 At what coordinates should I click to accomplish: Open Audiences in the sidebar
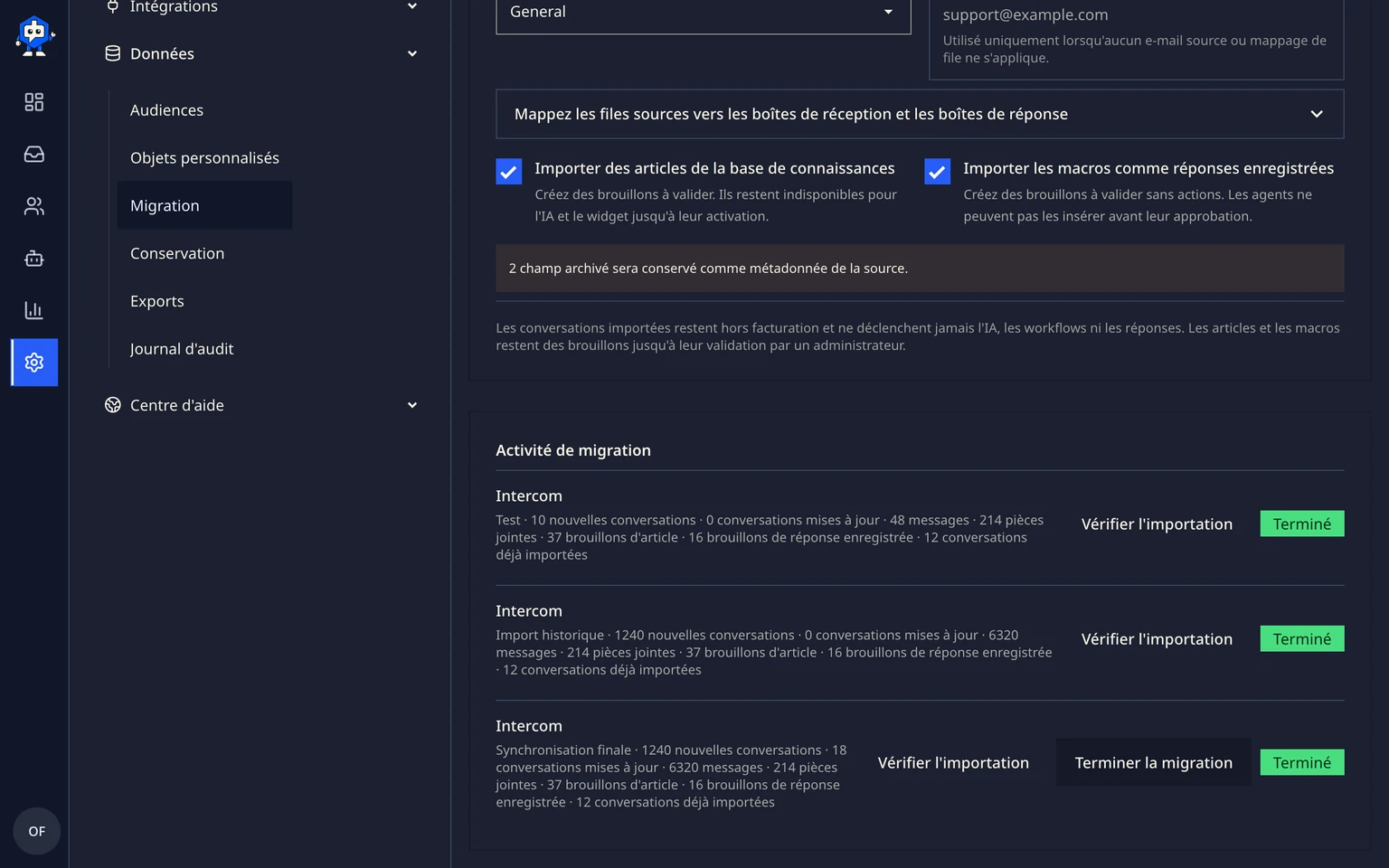pyautogui.click(x=166, y=110)
